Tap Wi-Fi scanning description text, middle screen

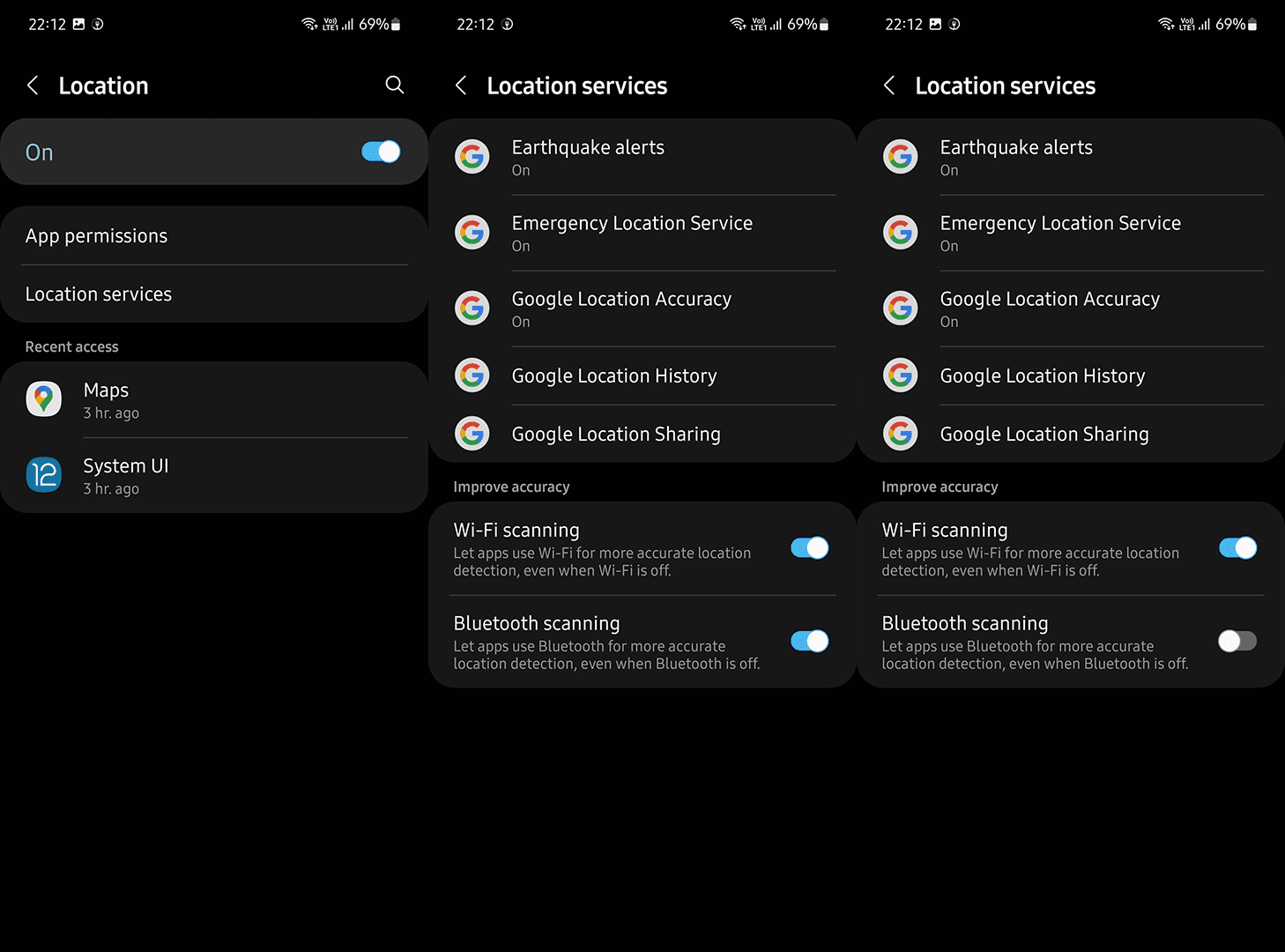[602, 562]
